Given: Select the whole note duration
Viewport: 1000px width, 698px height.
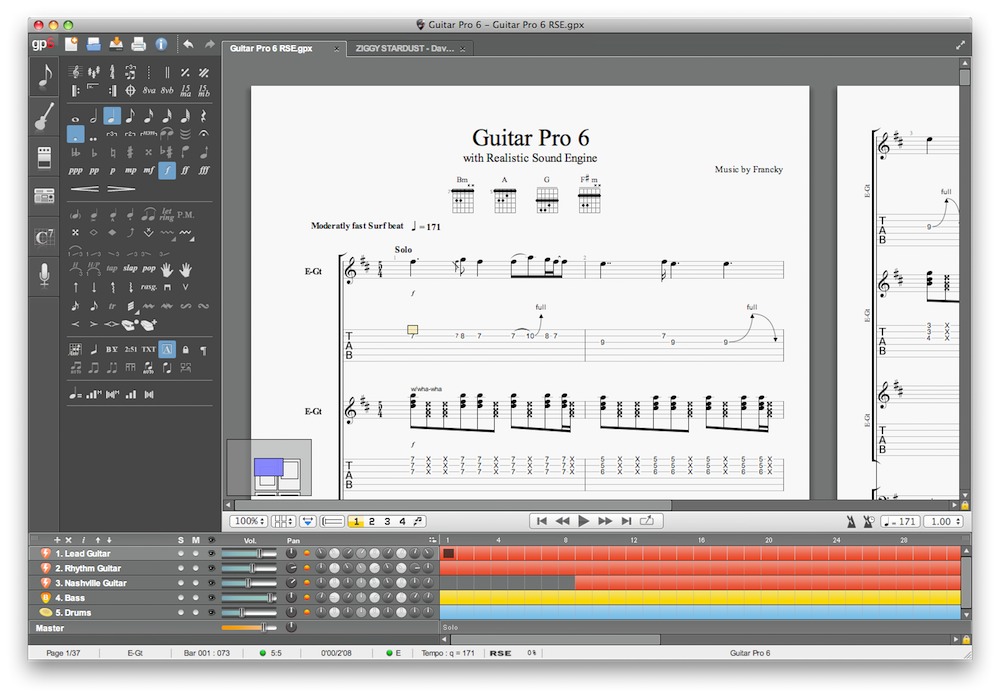Looking at the screenshot, I should [x=75, y=118].
